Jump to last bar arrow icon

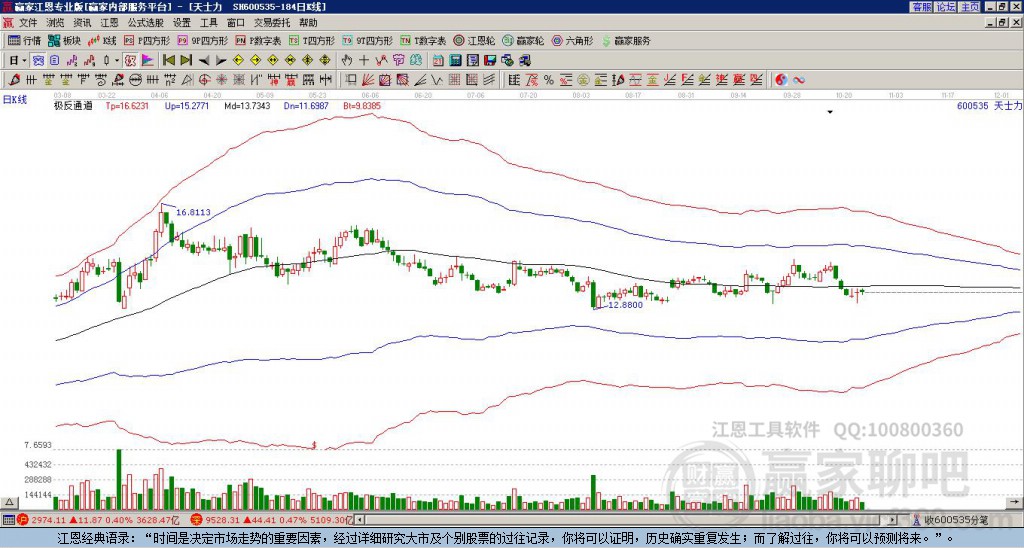pos(186,61)
